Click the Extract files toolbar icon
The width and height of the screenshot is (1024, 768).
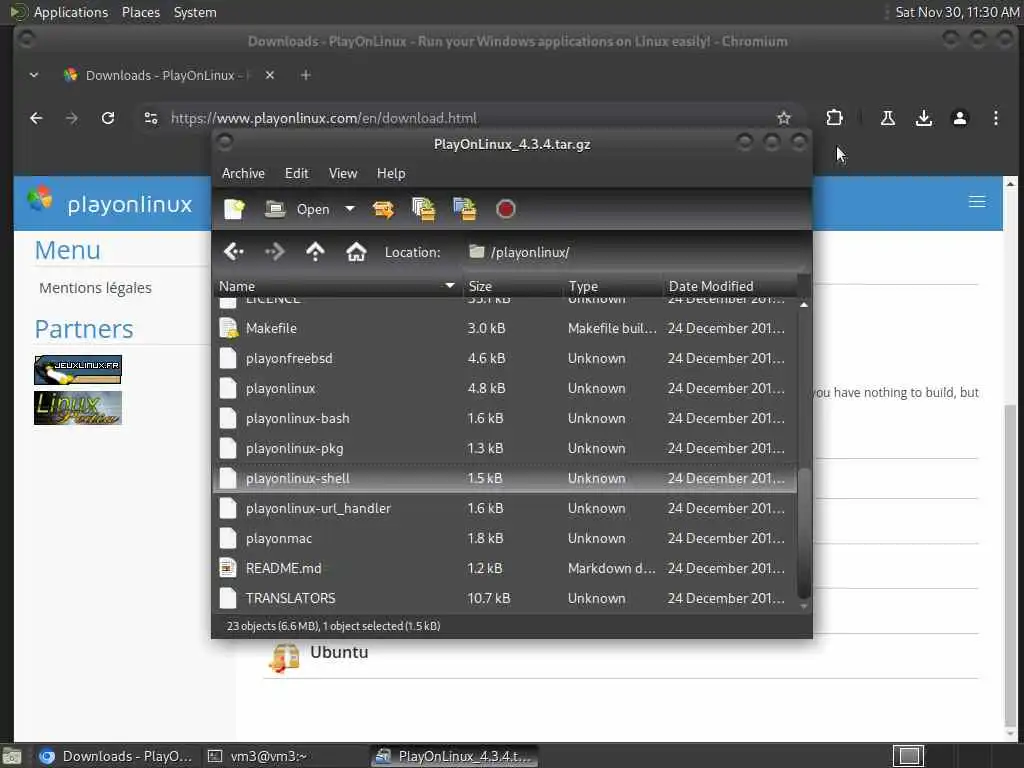click(383, 209)
